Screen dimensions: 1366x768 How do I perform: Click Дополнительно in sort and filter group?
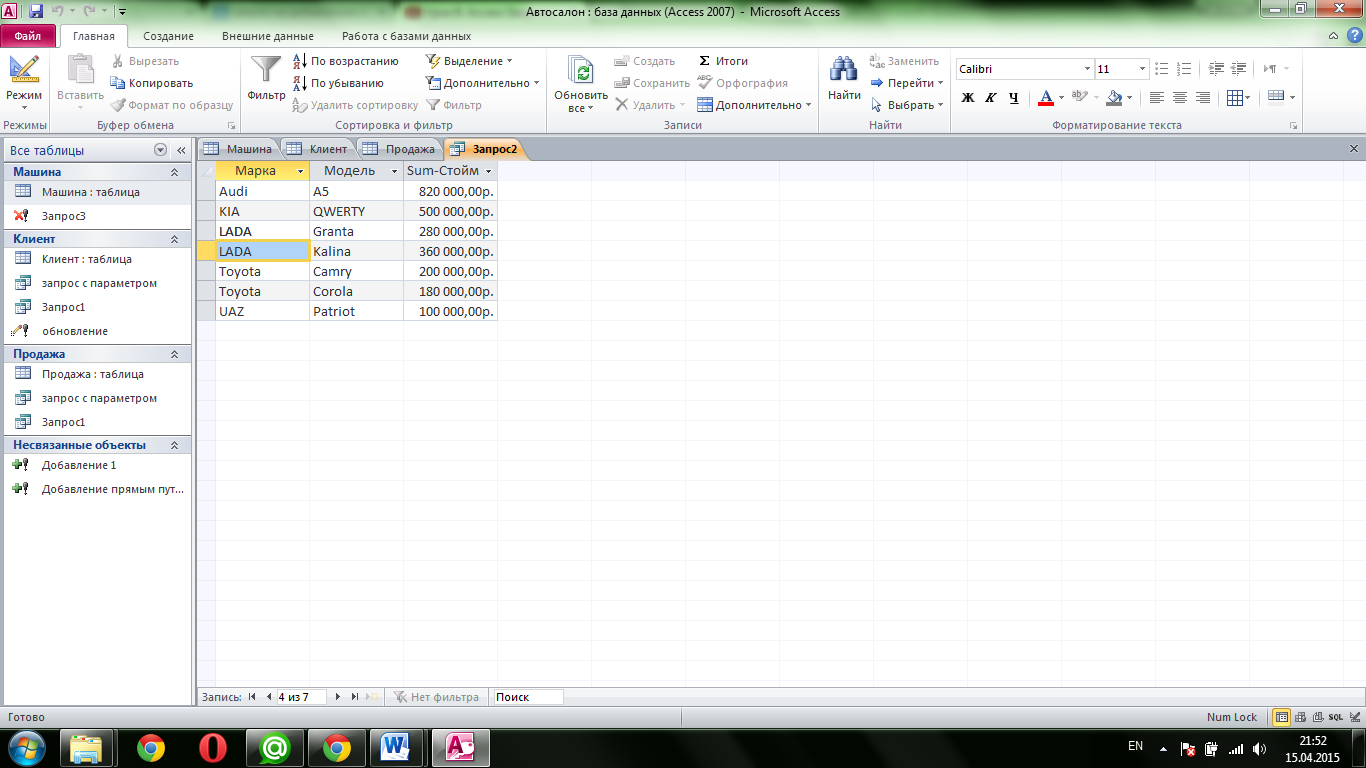(482, 83)
